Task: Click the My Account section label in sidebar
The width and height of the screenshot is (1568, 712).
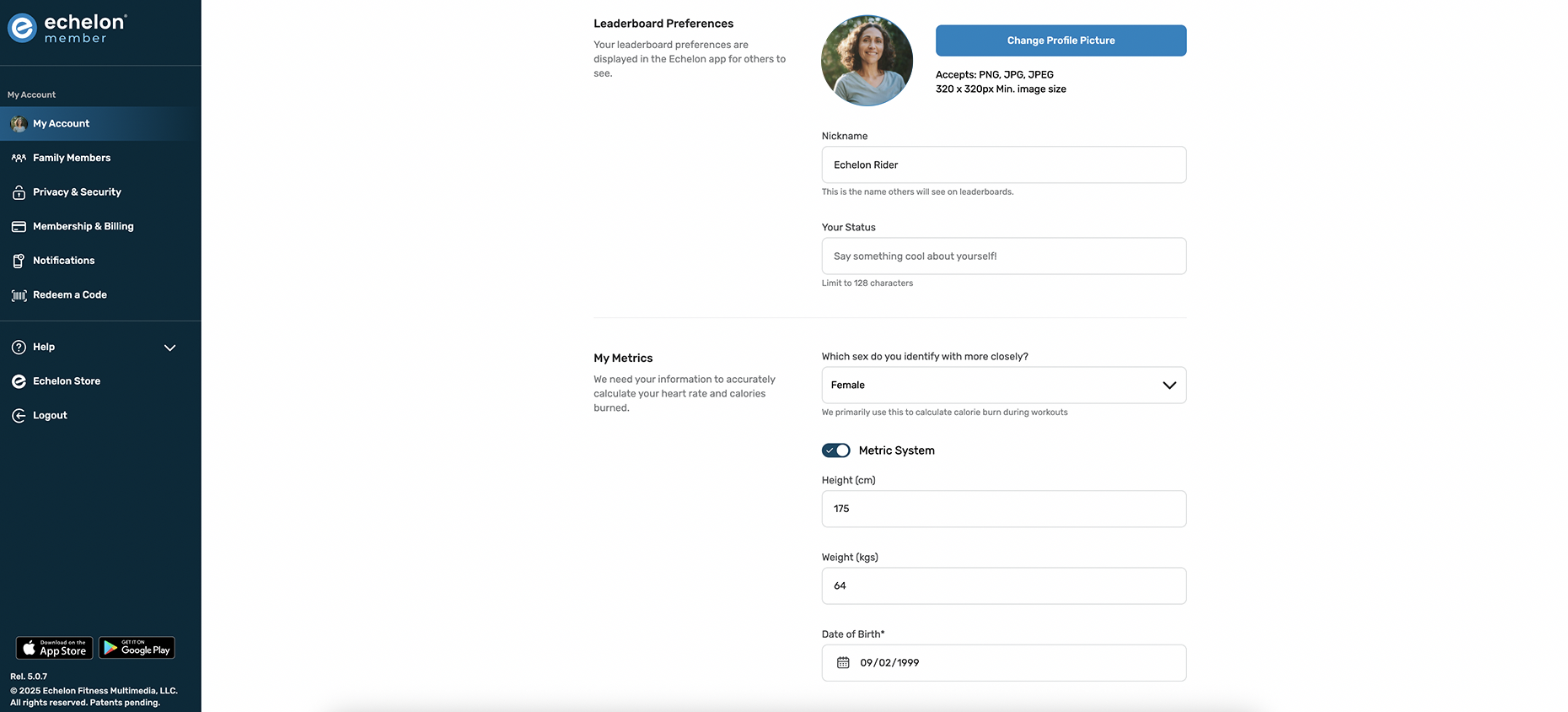Action: (x=32, y=95)
